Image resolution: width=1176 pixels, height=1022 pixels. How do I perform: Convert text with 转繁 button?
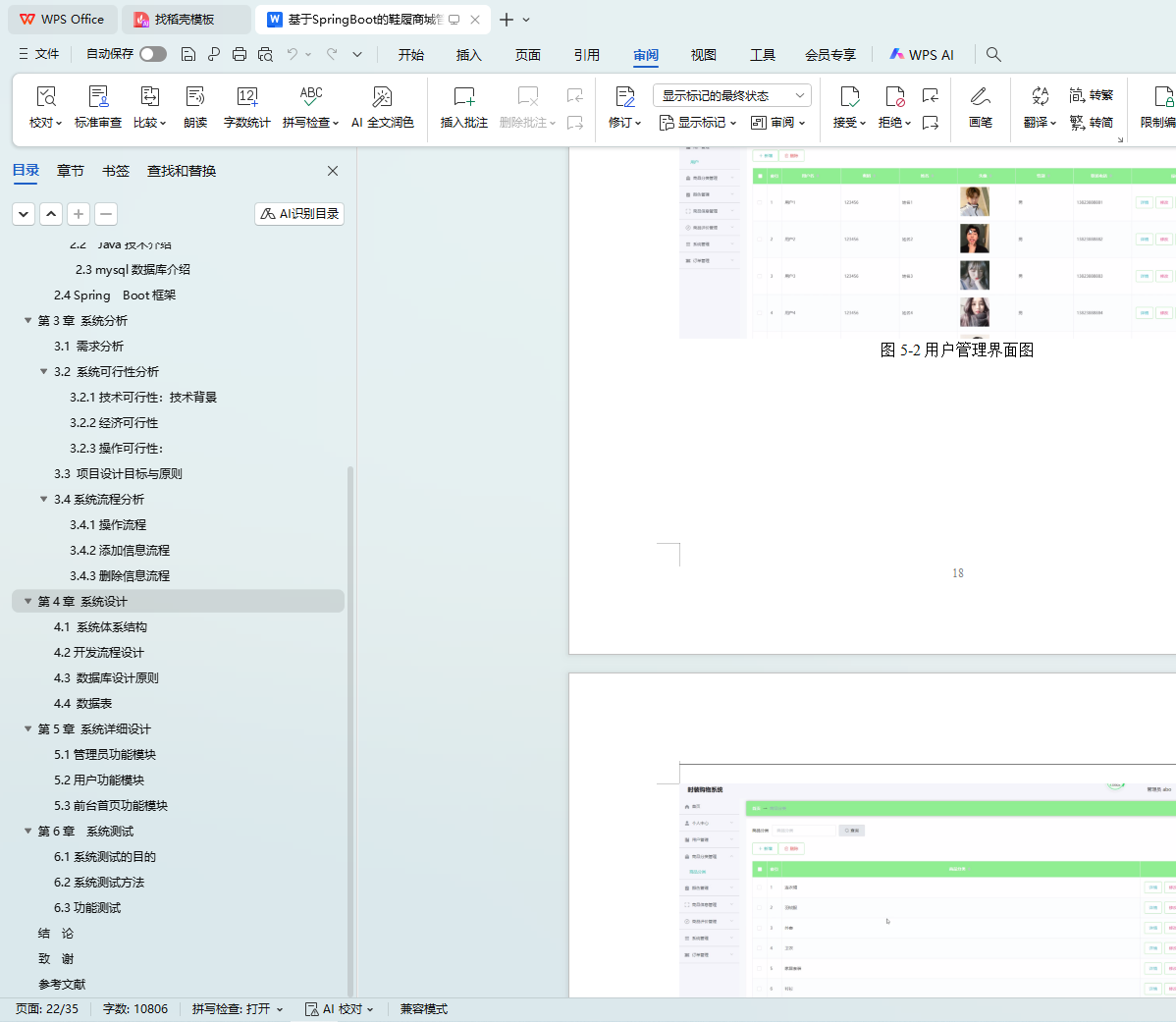(1092, 95)
